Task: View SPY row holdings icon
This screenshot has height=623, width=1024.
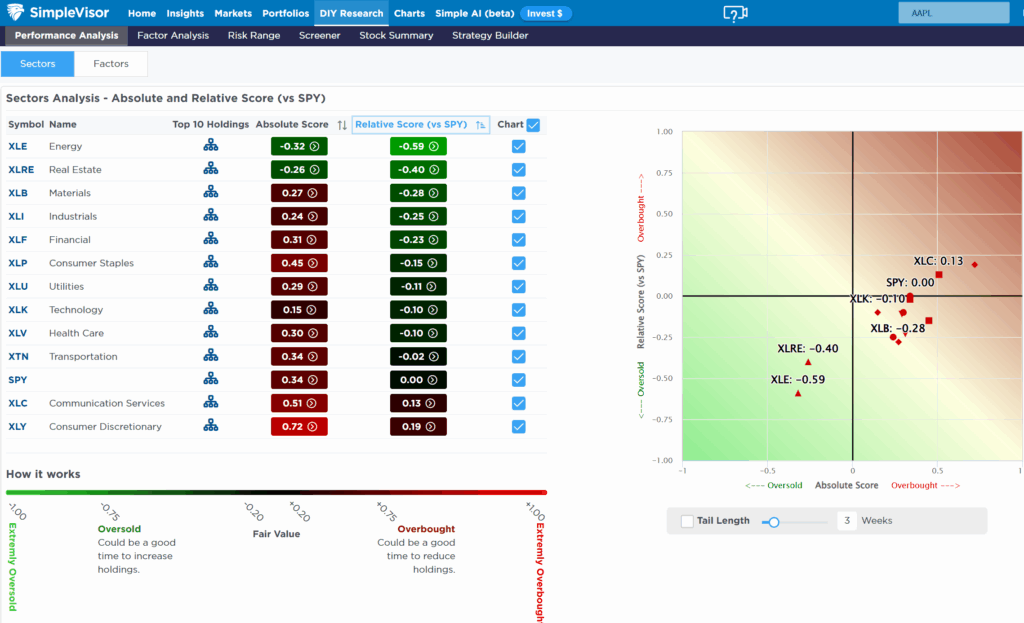Action: coord(210,379)
